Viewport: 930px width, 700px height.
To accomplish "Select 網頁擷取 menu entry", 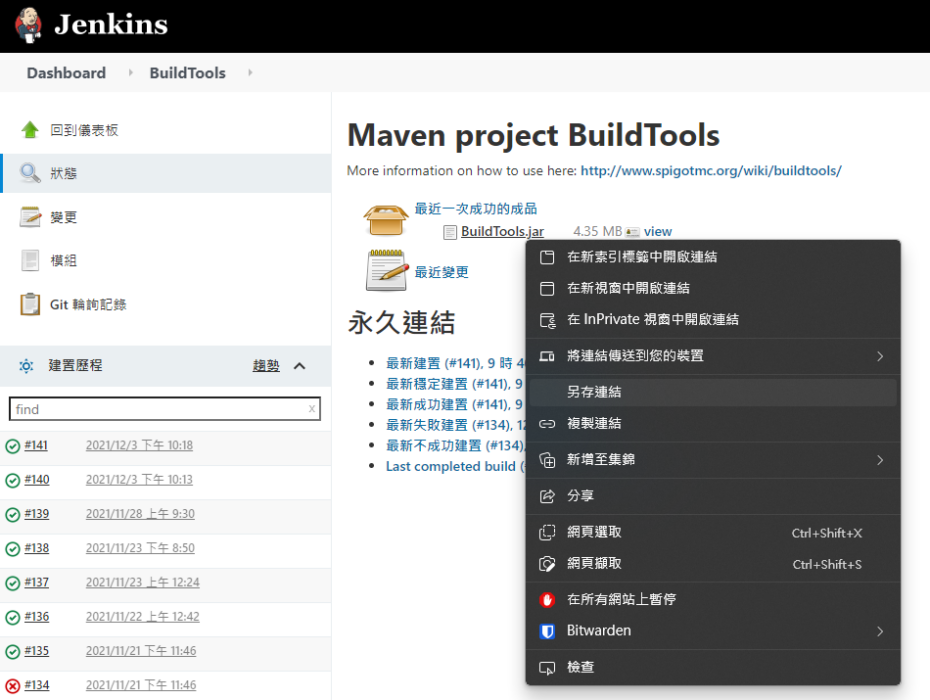I will [x=713, y=564].
